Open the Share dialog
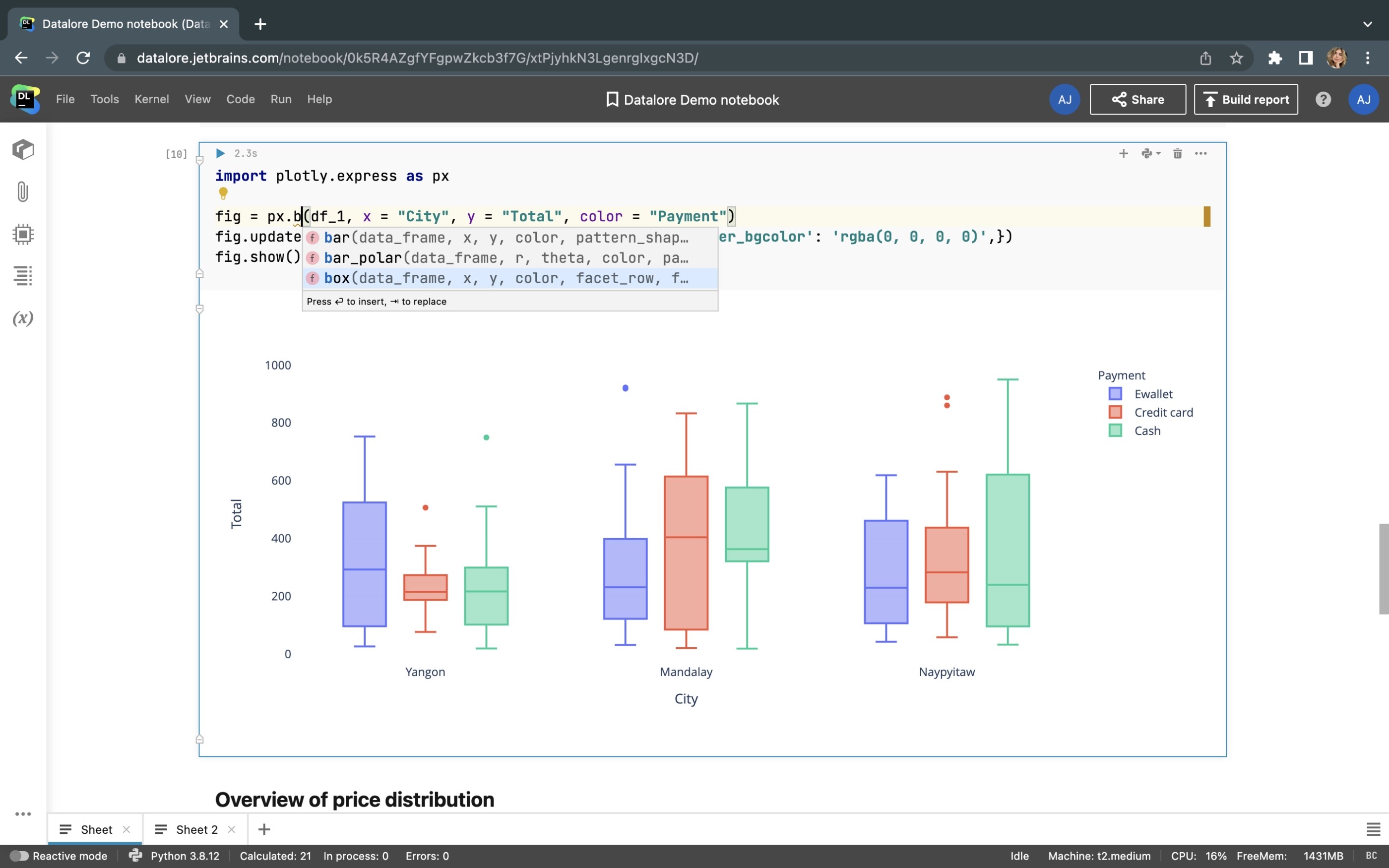 (x=1137, y=99)
